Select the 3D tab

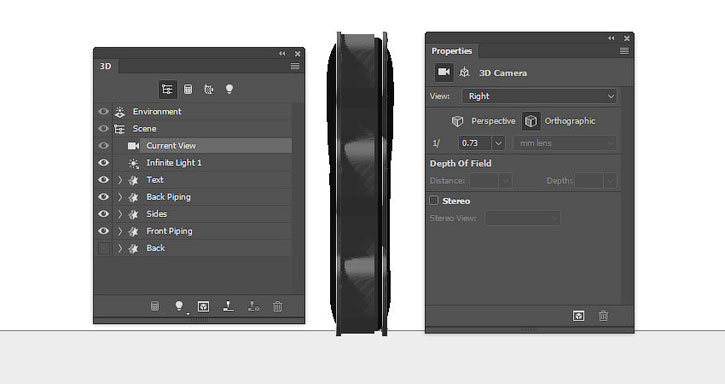105,66
